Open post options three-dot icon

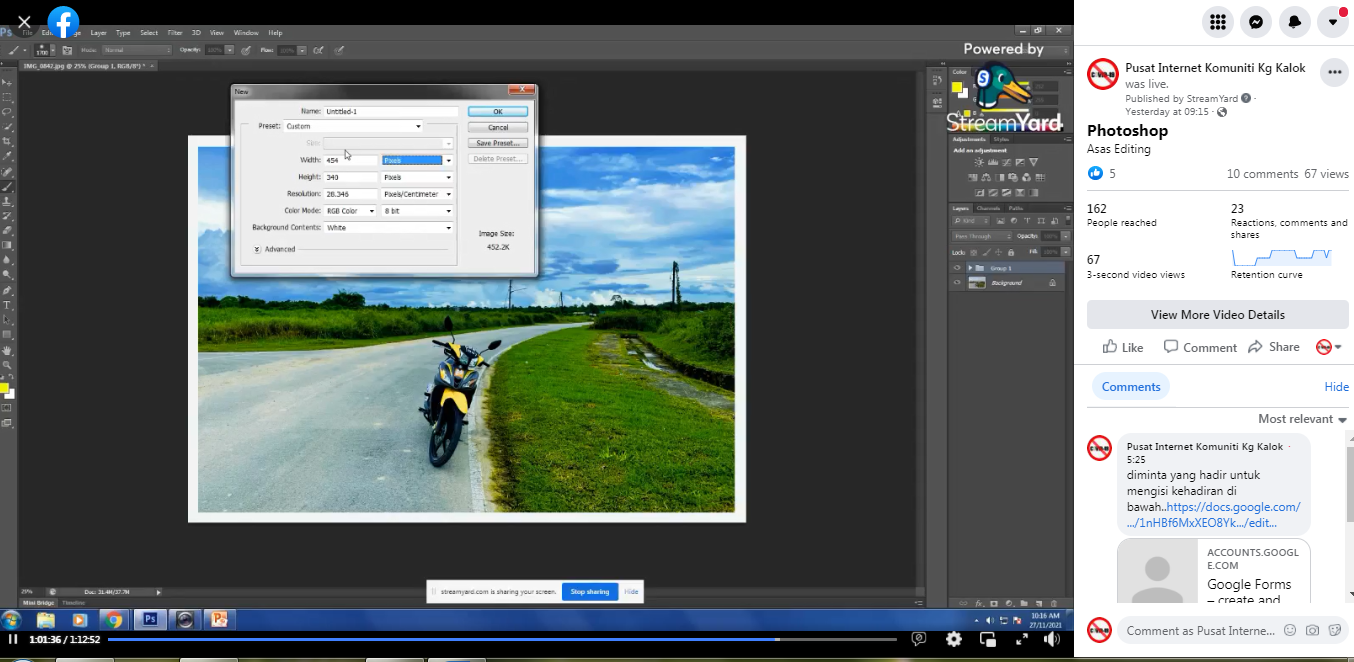[1333, 73]
